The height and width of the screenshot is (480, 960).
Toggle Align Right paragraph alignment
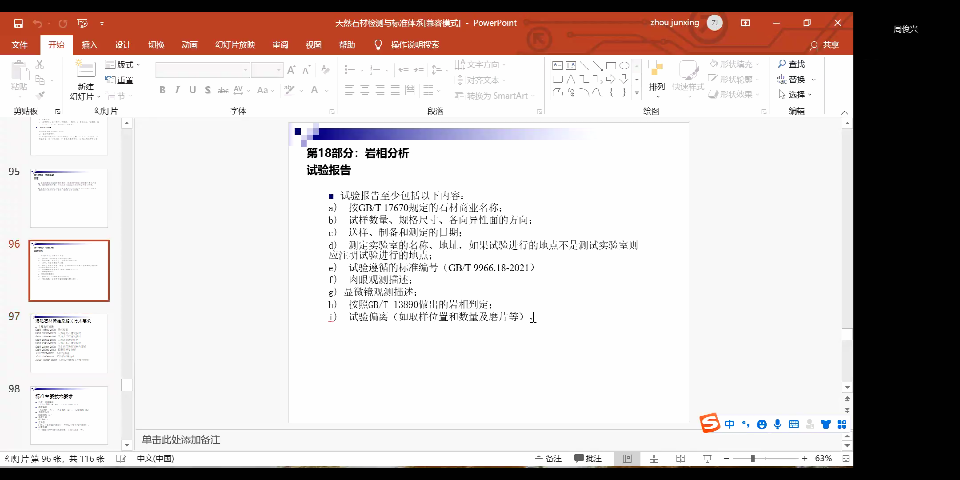tap(381, 90)
